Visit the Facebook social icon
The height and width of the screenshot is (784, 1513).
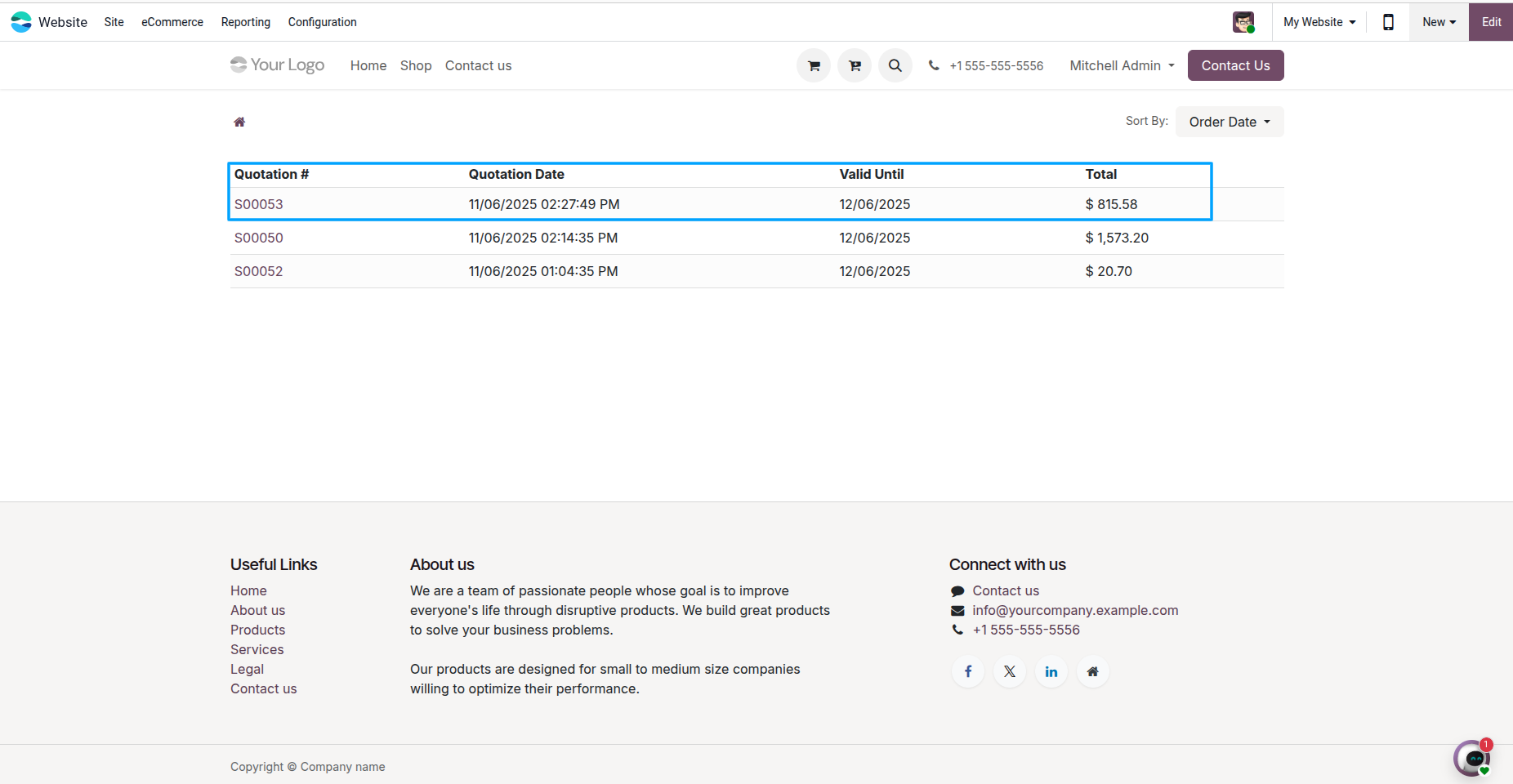[967, 670]
